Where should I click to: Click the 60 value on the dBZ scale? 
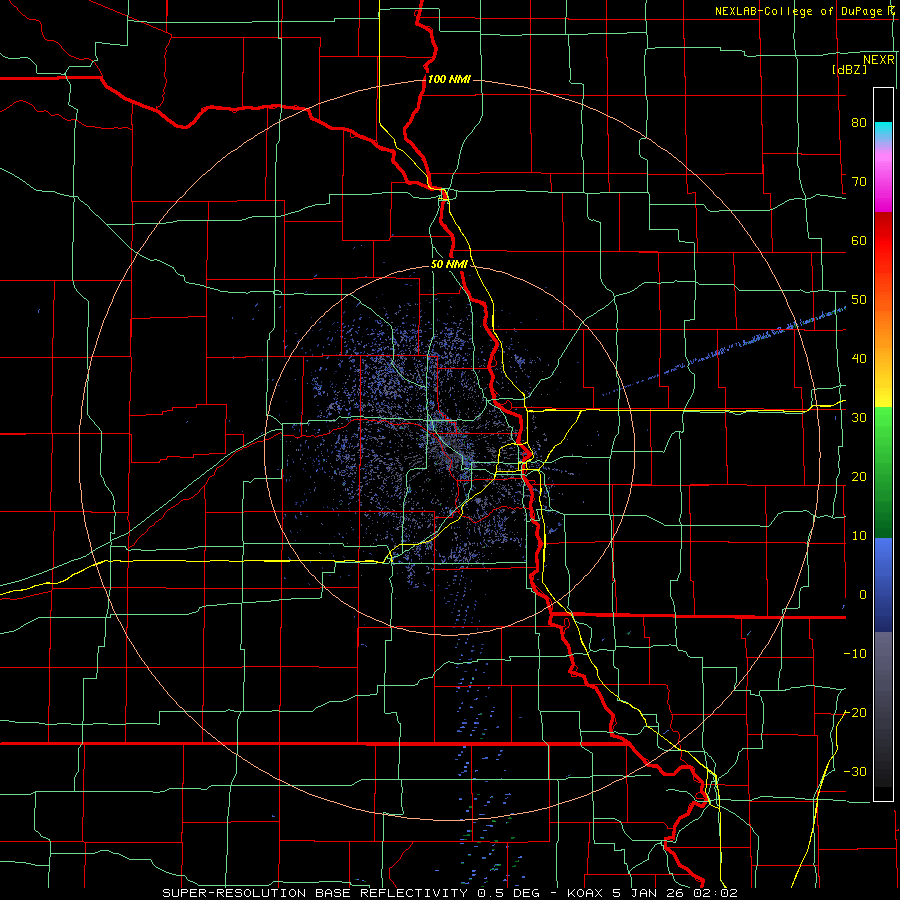pos(859,240)
